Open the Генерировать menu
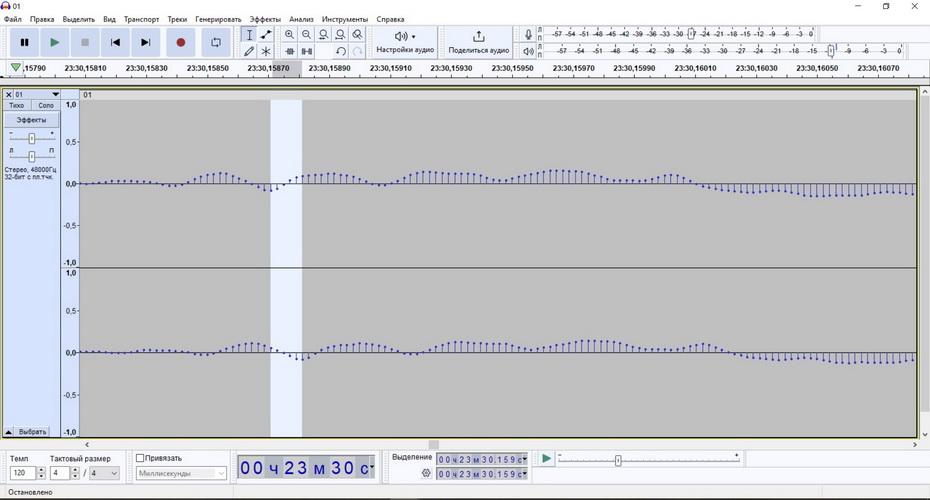930x500 pixels. pos(218,19)
